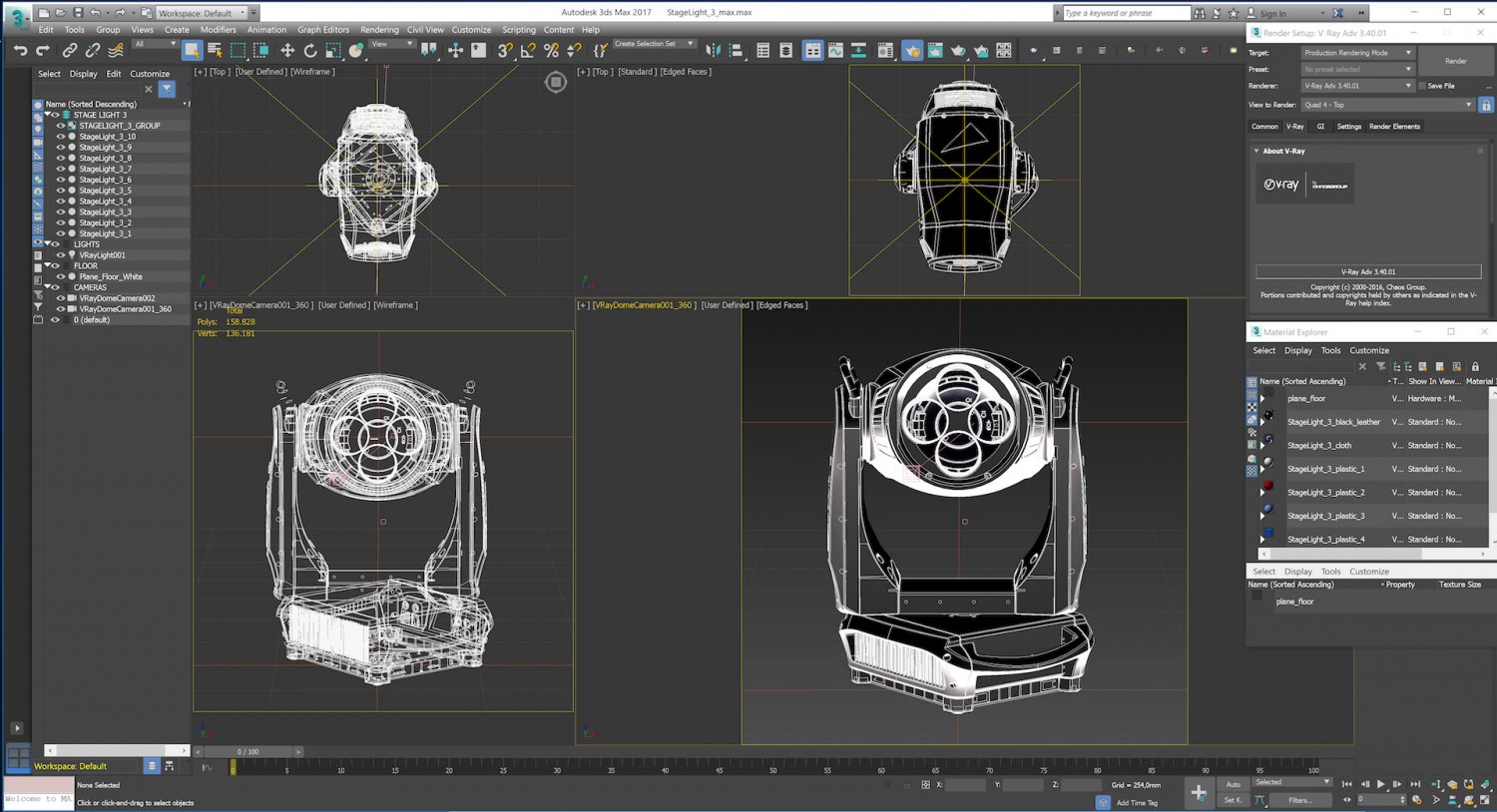
Task: Toggle Percent Snap in toolbar
Action: [x=551, y=50]
